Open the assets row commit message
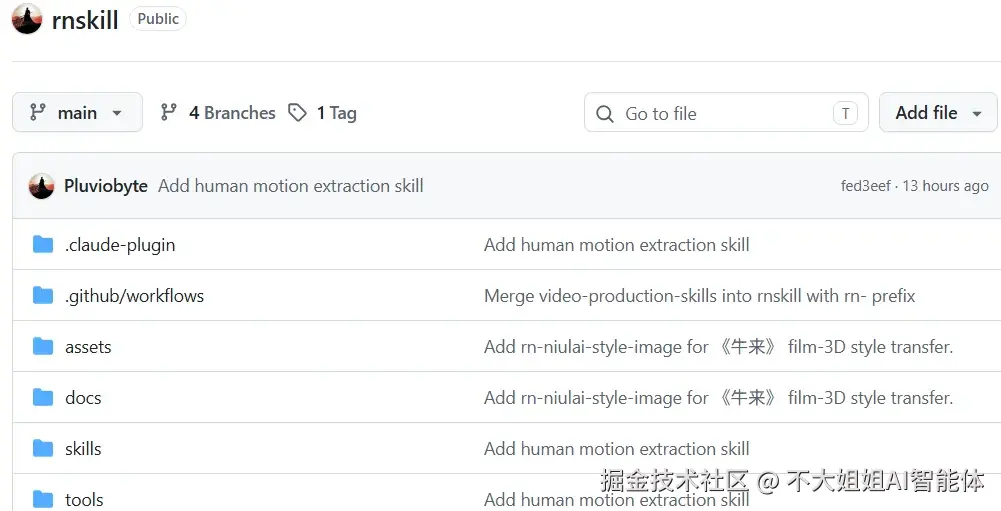Image resolution: width=1001 pixels, height=511 pixels. point(718,347)
